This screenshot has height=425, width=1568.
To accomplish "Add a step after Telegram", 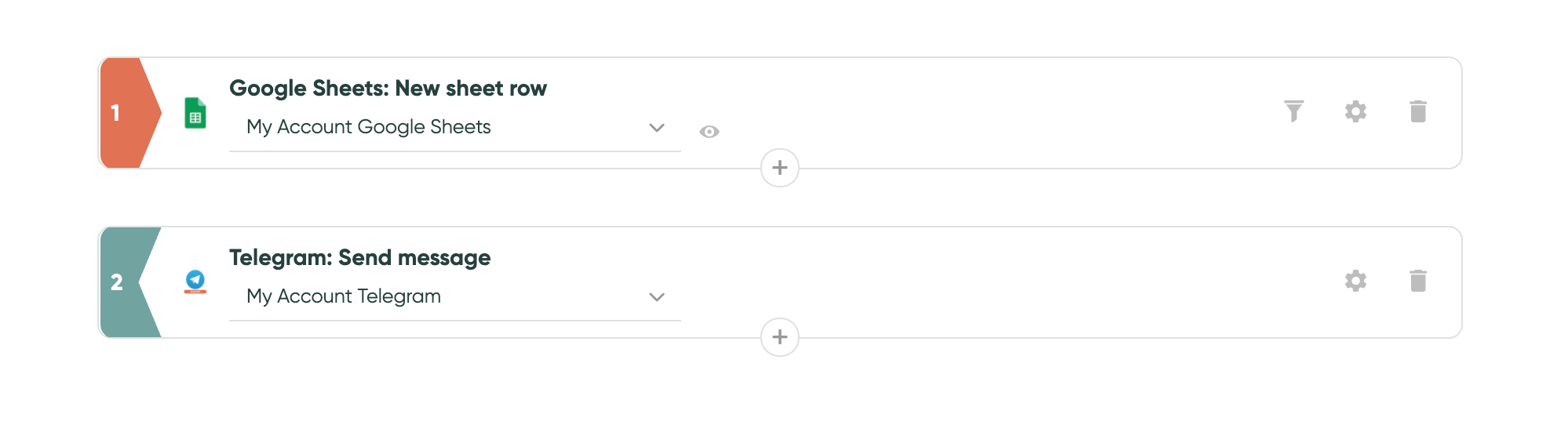I will [x=780, y=337].
